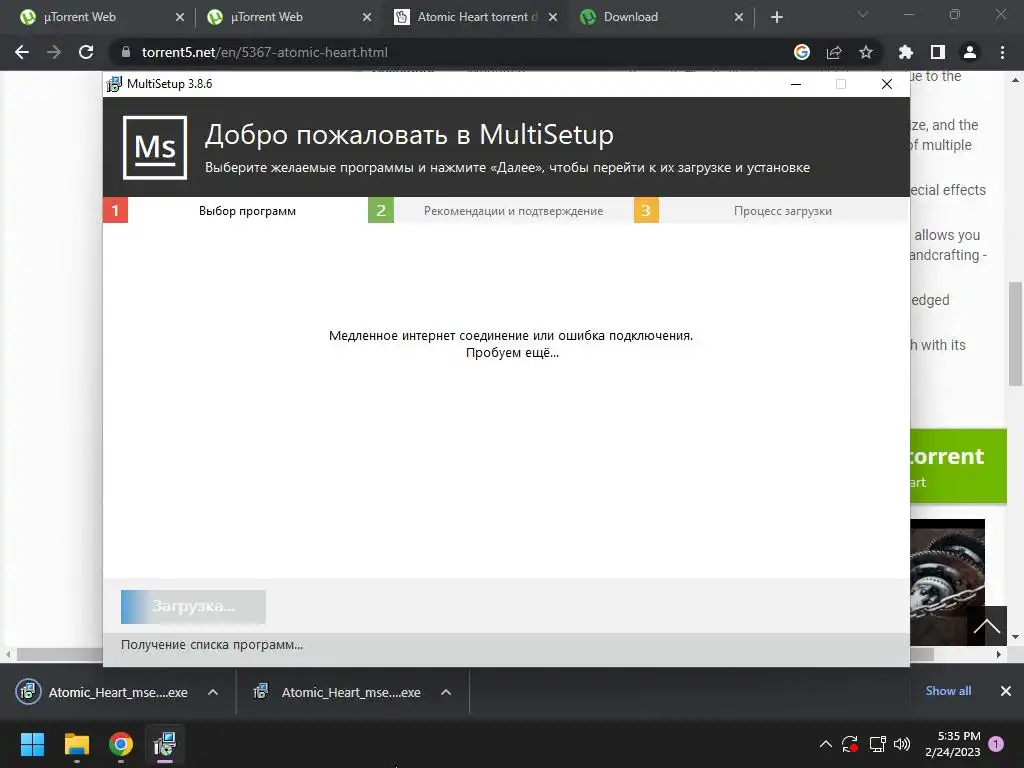
Task: Go back in Chrome
Action: coord(22,52)
